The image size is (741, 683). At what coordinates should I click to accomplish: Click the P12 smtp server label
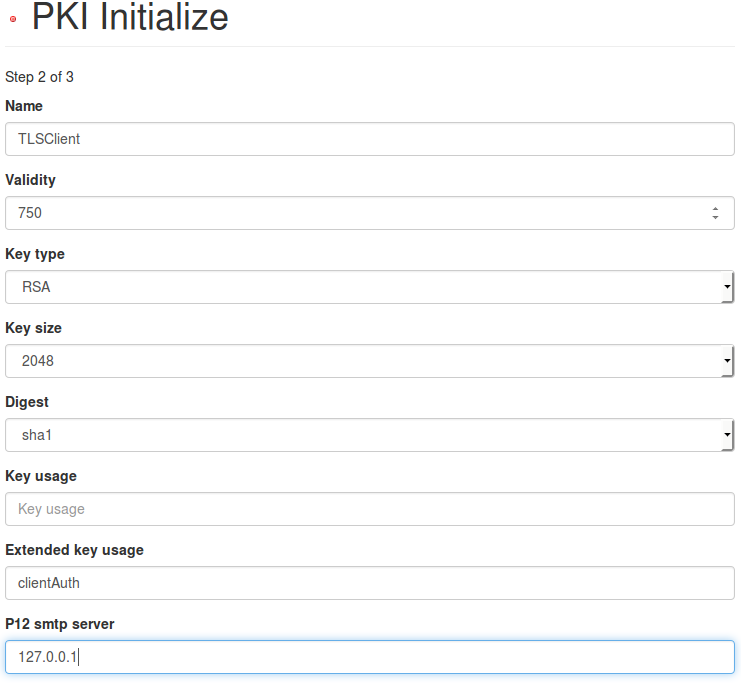(x=60, y=624)
